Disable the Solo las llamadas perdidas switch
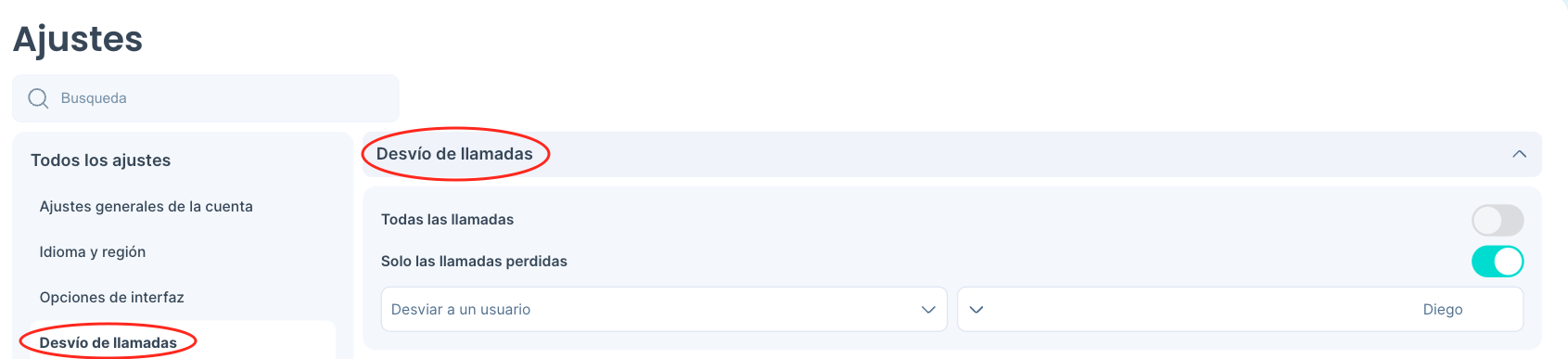Viewport: 1568px width, 359px height. 1498,262
